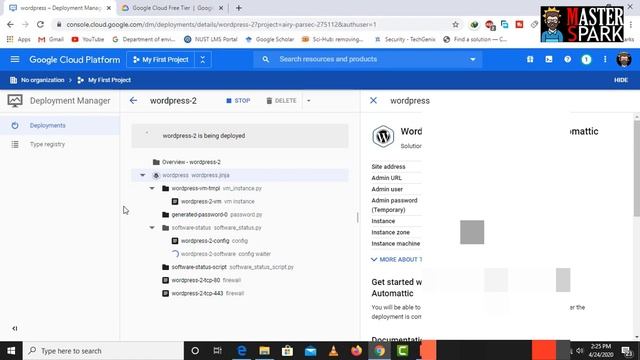Go back in browser history

coord(10,24)
